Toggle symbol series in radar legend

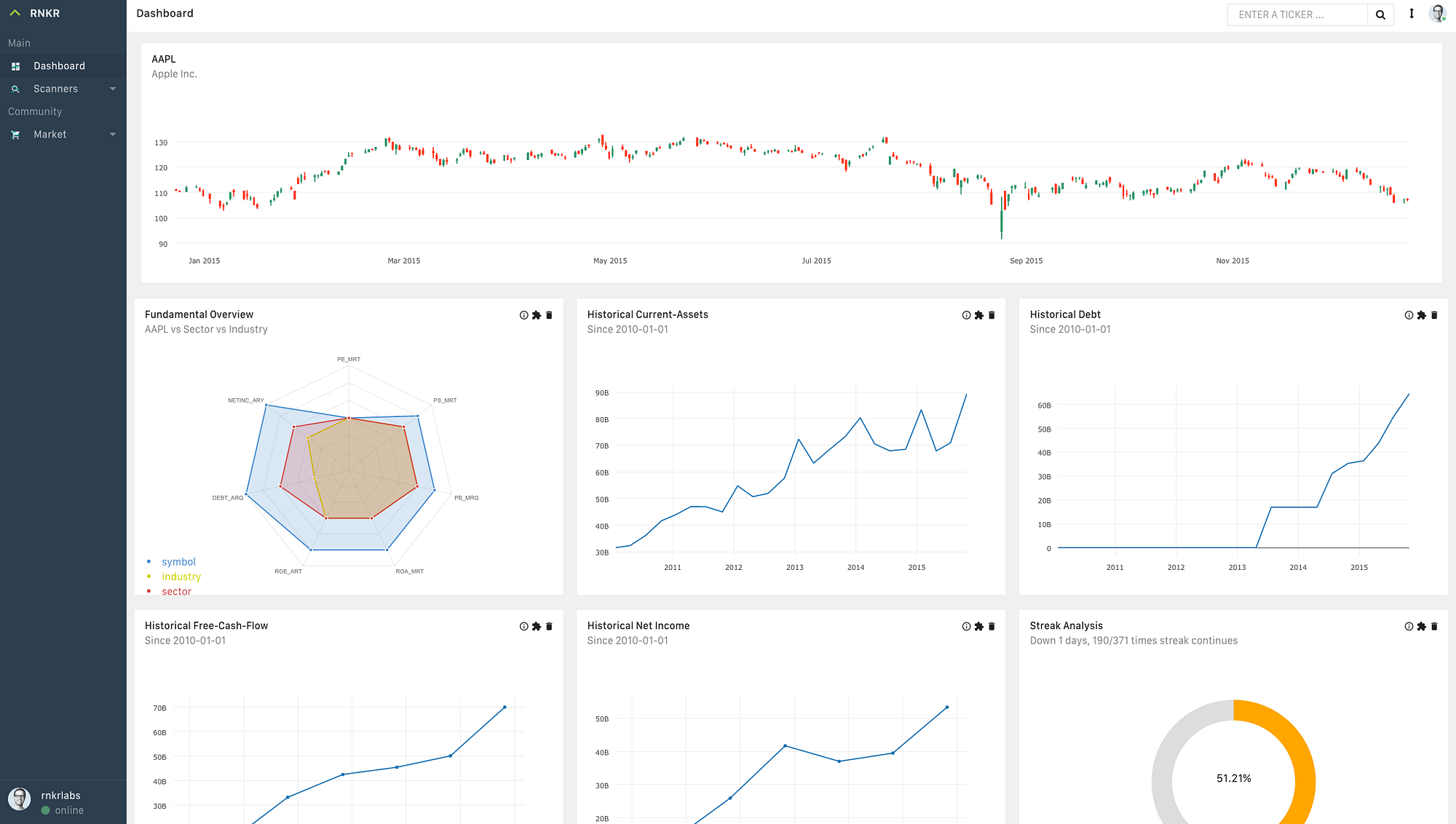click(178, 562)
